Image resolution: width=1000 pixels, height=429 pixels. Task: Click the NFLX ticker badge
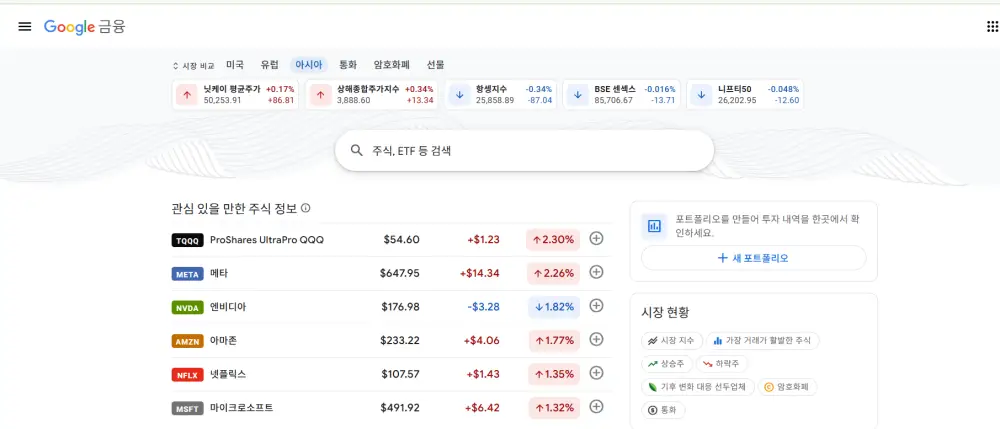tap(188, 374)
